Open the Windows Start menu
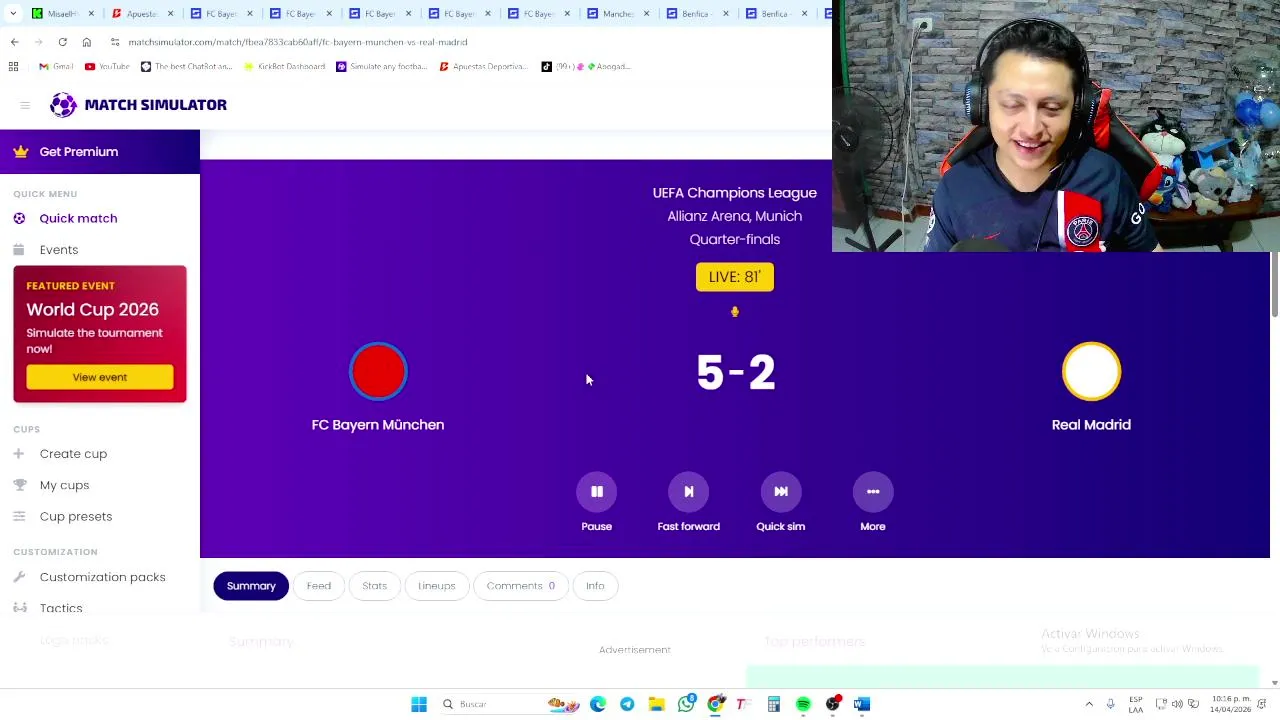1280x720 pixels. click(419, 704)
